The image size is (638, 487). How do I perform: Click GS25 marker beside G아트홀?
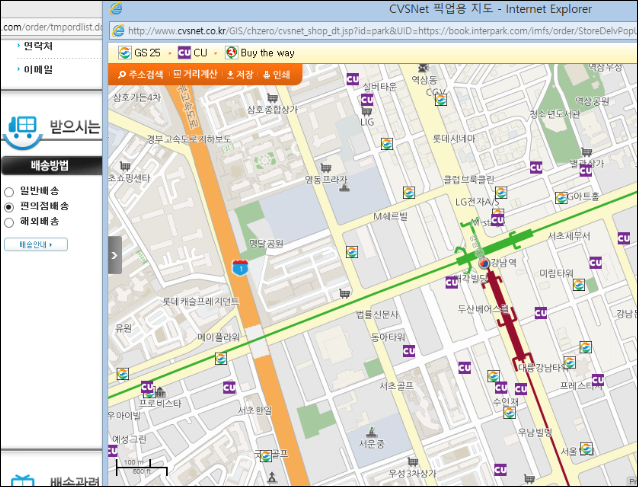pyautogui.click(x=561, y=198)
